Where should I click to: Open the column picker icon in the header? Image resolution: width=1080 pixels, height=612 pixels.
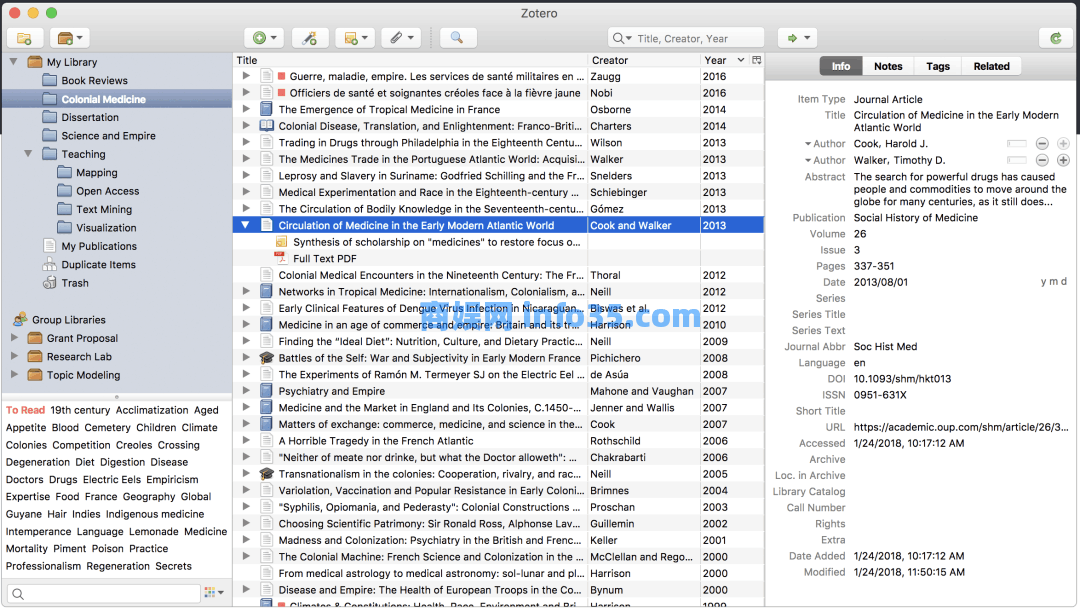point(756,60)
